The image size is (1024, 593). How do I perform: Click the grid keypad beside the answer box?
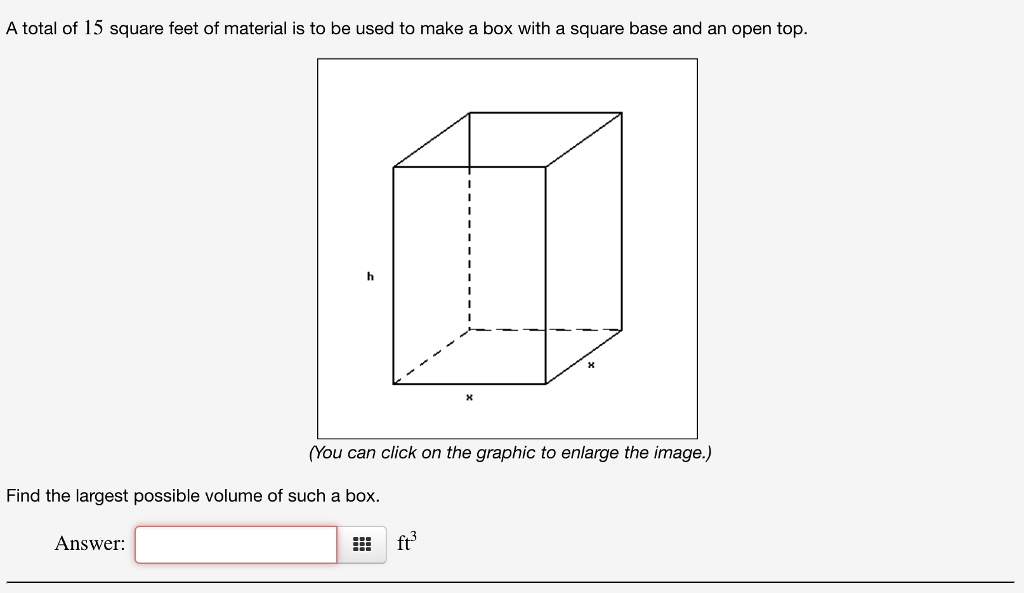click(x=363, y=544)
